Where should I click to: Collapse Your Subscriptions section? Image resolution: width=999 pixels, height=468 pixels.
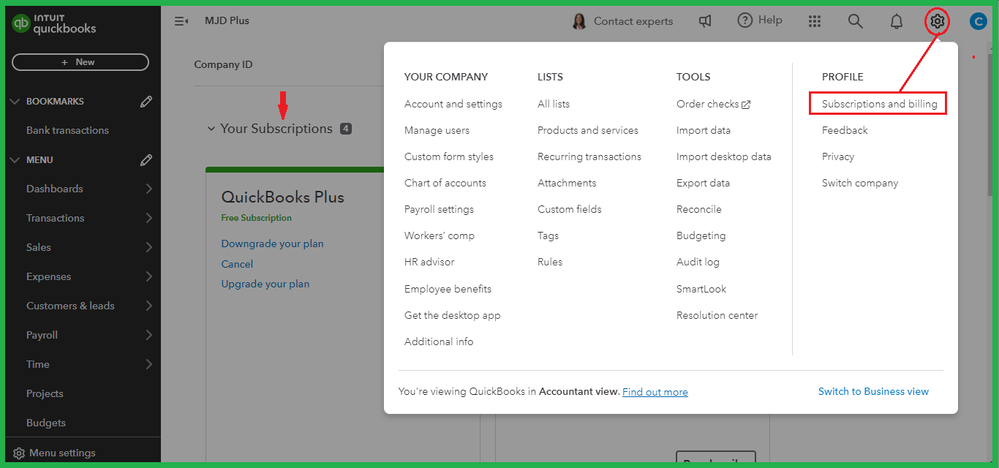tap(211, 129)
